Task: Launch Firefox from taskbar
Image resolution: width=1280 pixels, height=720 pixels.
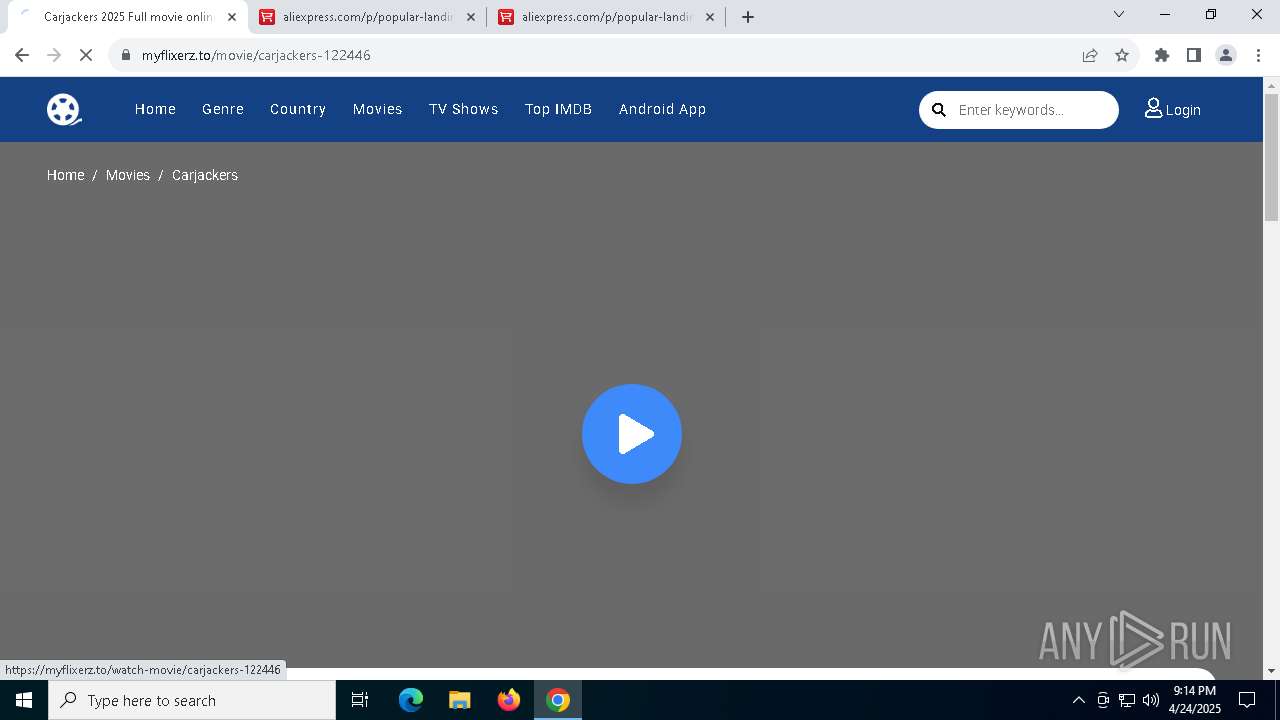Action: click(509, 700)
